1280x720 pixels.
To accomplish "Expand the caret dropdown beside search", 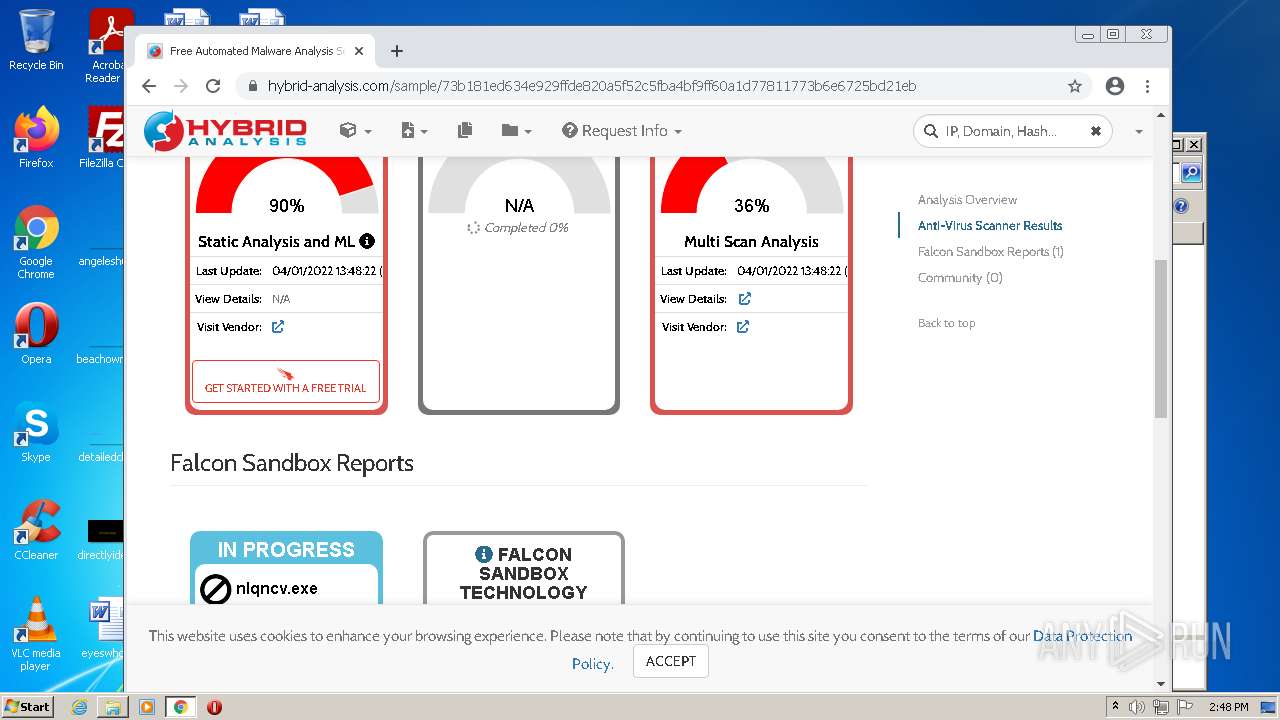I will [x=1138, y=132].
